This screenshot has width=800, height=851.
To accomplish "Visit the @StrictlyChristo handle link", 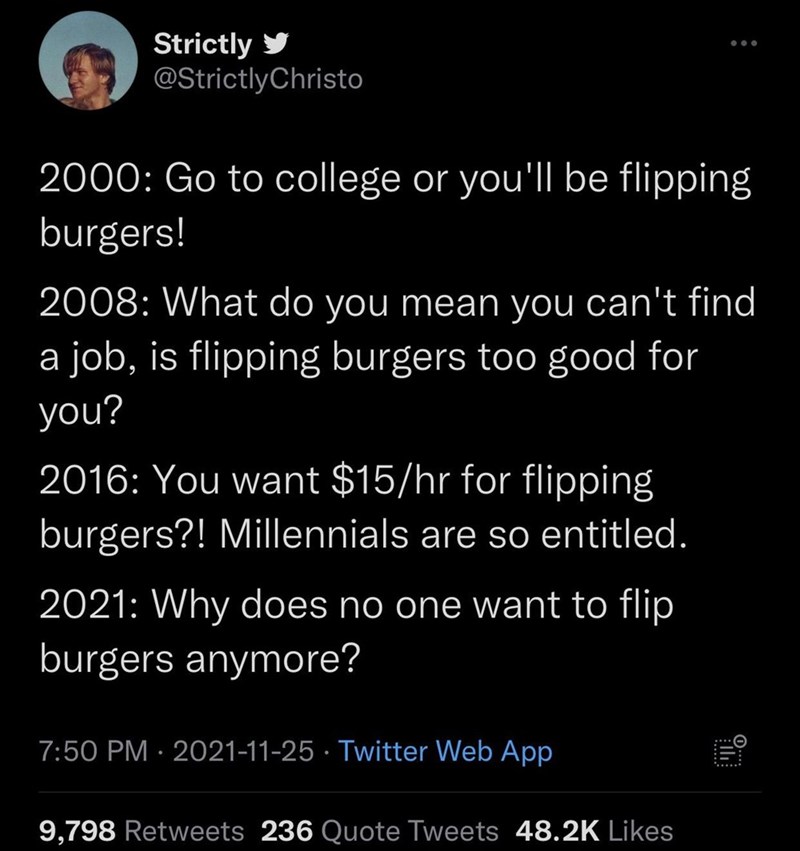I will point(258,78).
